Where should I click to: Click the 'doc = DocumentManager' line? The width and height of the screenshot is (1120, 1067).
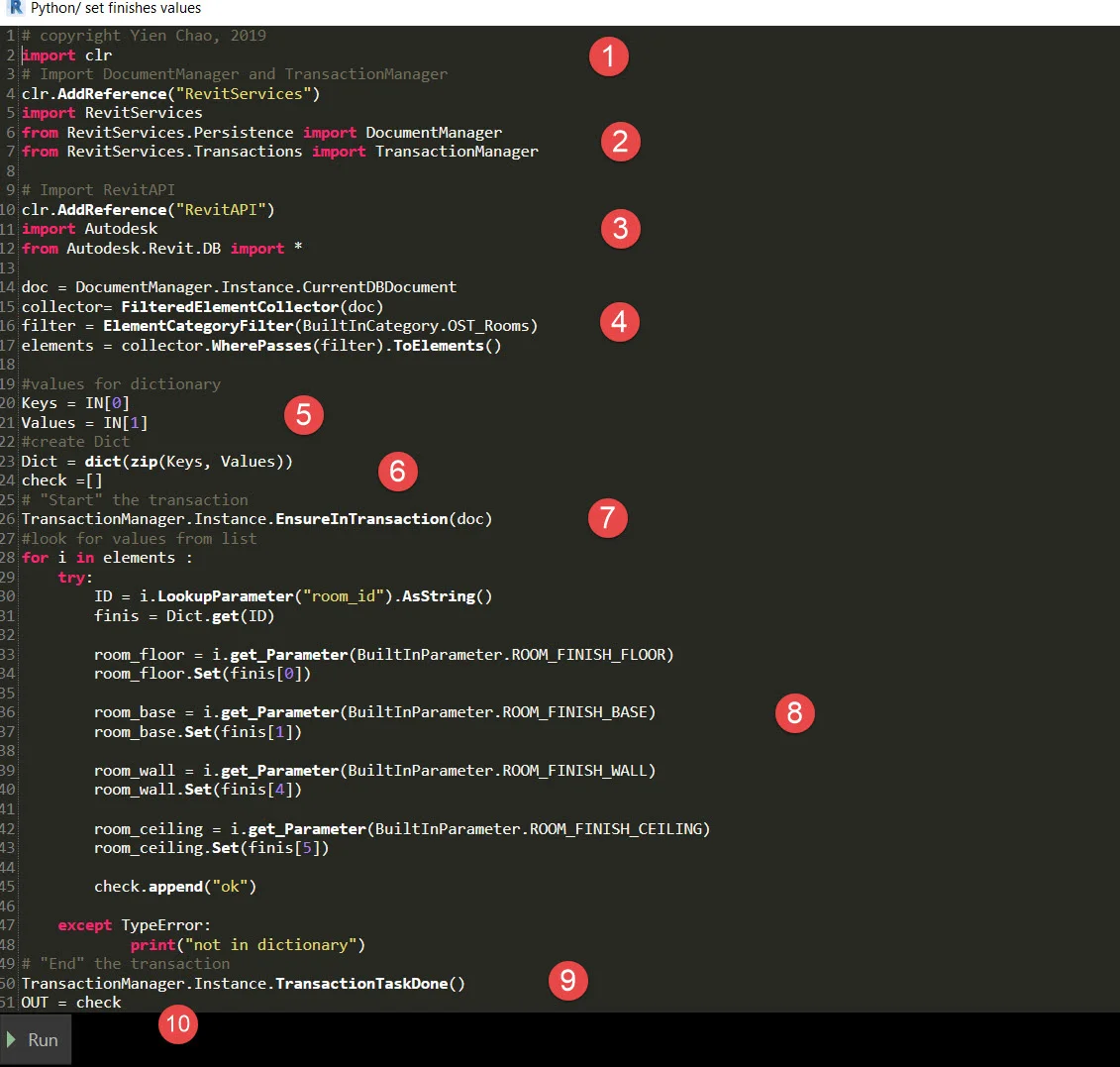239,286
